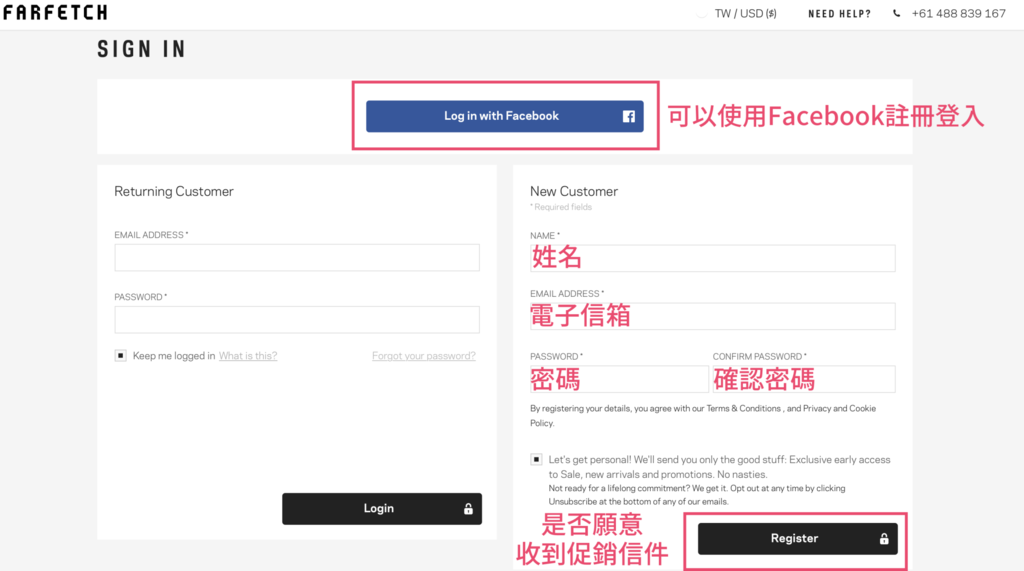Click the * Required fields note
Viewport: 1024px width, 571px height.
(561, 207)
